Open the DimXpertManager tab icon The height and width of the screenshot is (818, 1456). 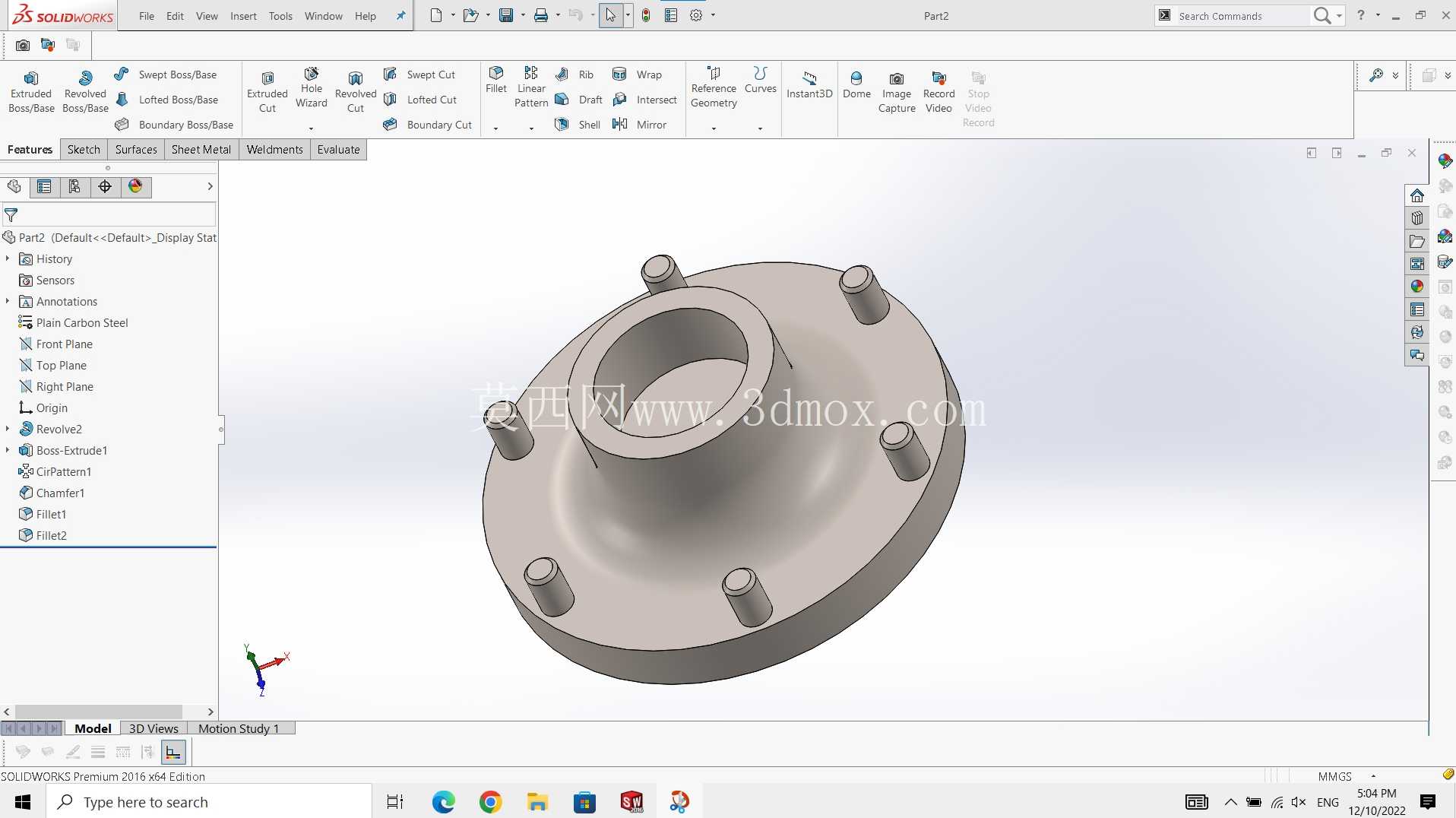pyautogui.click(x=105, y=187)
